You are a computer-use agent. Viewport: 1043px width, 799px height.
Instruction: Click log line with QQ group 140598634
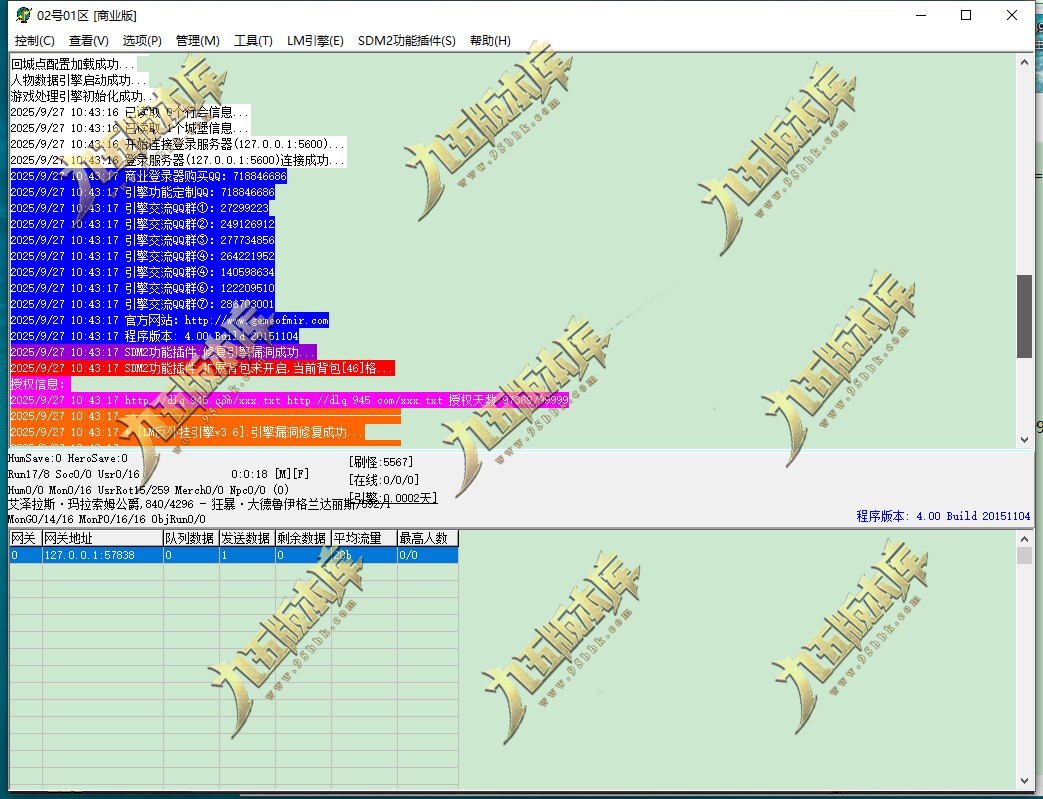(x=142, y=272)
